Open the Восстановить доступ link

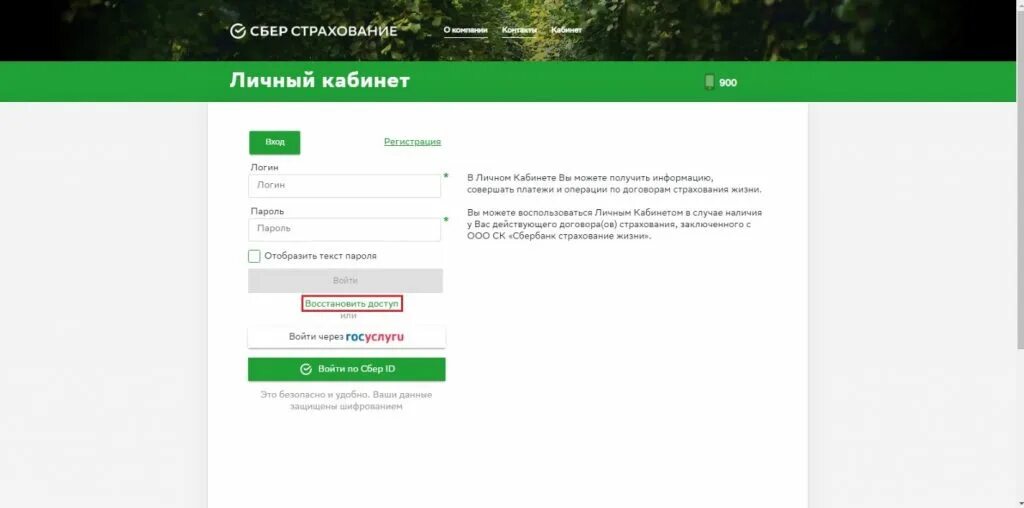(352, 304)
